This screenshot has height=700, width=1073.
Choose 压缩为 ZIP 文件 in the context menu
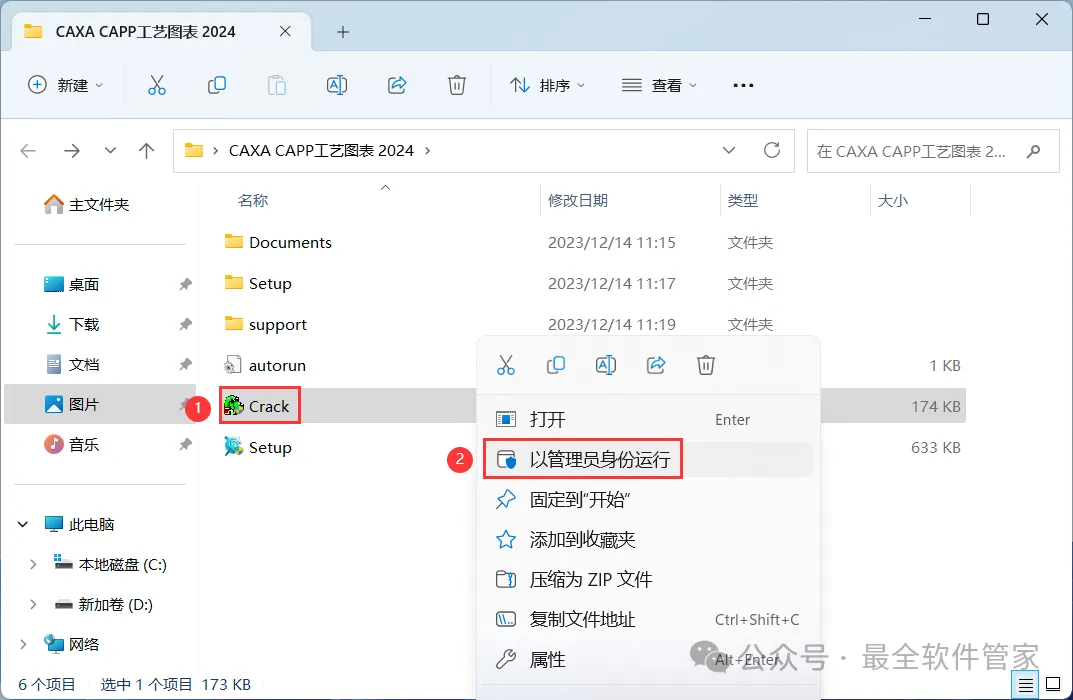tap(648, 580)
